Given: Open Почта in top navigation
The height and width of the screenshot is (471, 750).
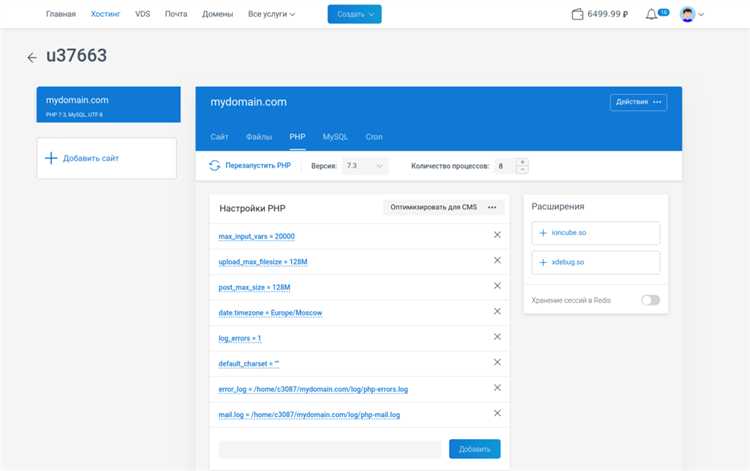Looking at the screenshot, I should (x=176, y=14).
